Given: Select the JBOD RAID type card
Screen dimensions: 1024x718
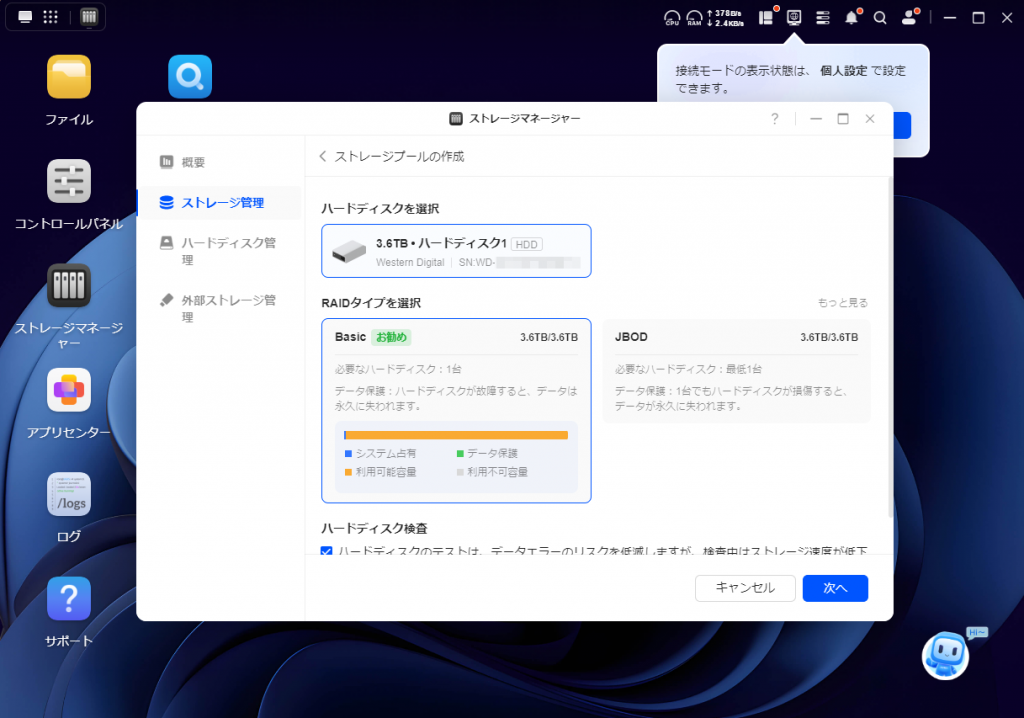Looking at the screenshot, I should [x=736, y=370].
